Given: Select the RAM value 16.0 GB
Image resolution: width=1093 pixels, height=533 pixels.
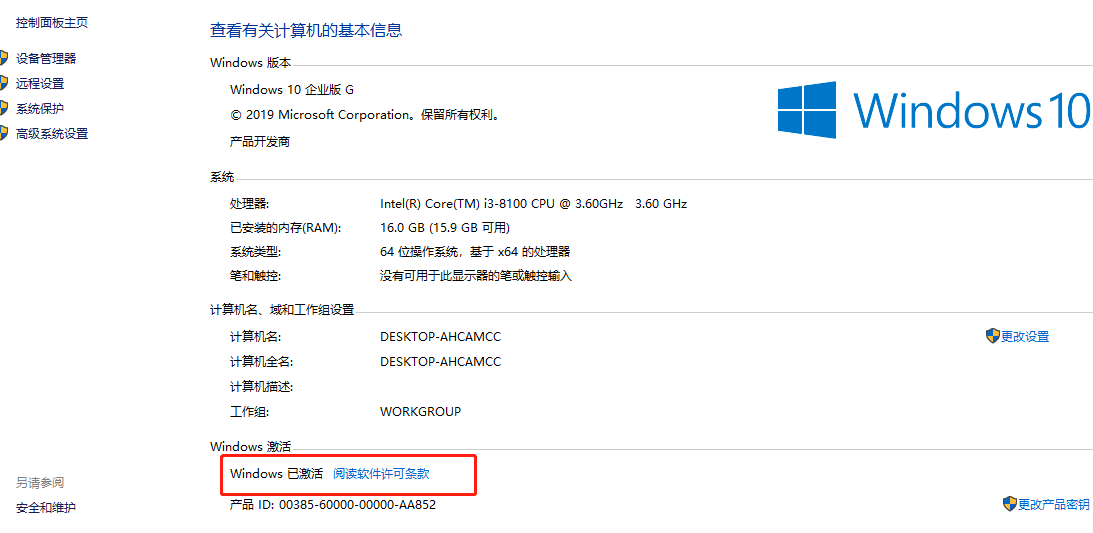Looking at the screenshot, I should click(445, 228).
